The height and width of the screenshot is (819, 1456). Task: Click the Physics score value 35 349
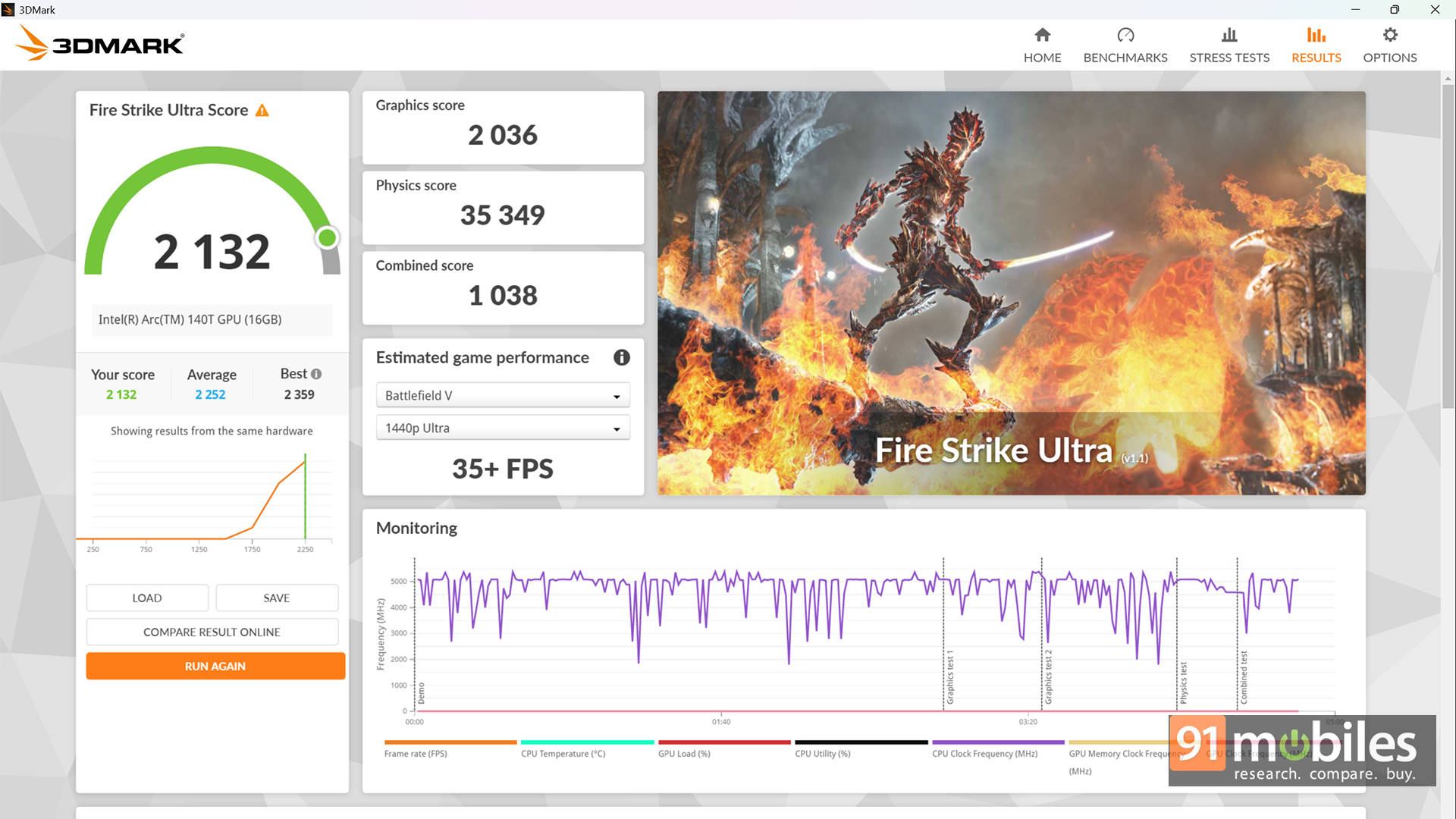tap(503, 215)
